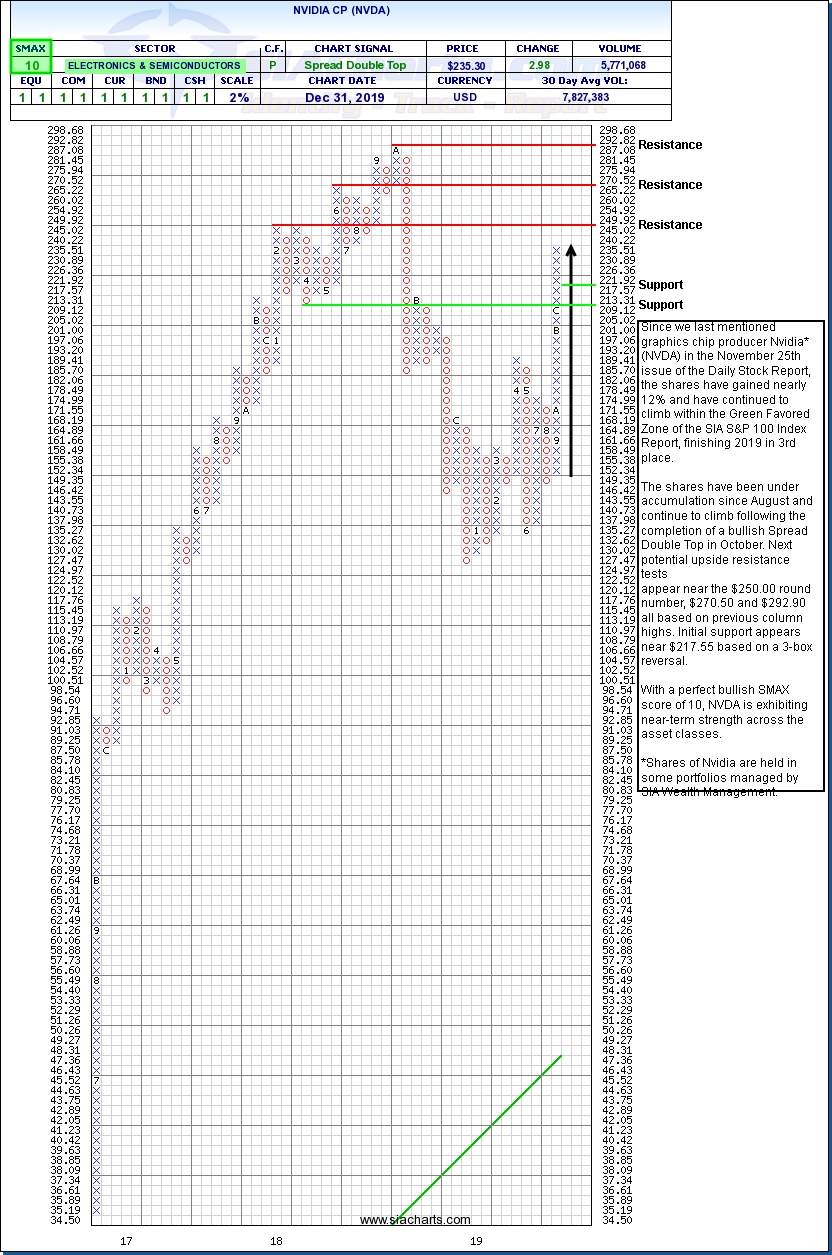Image resolution: width=832 pixels, height=1255 pixels.
Task: Click the $235.30 price value
Action: pos(465,65)
